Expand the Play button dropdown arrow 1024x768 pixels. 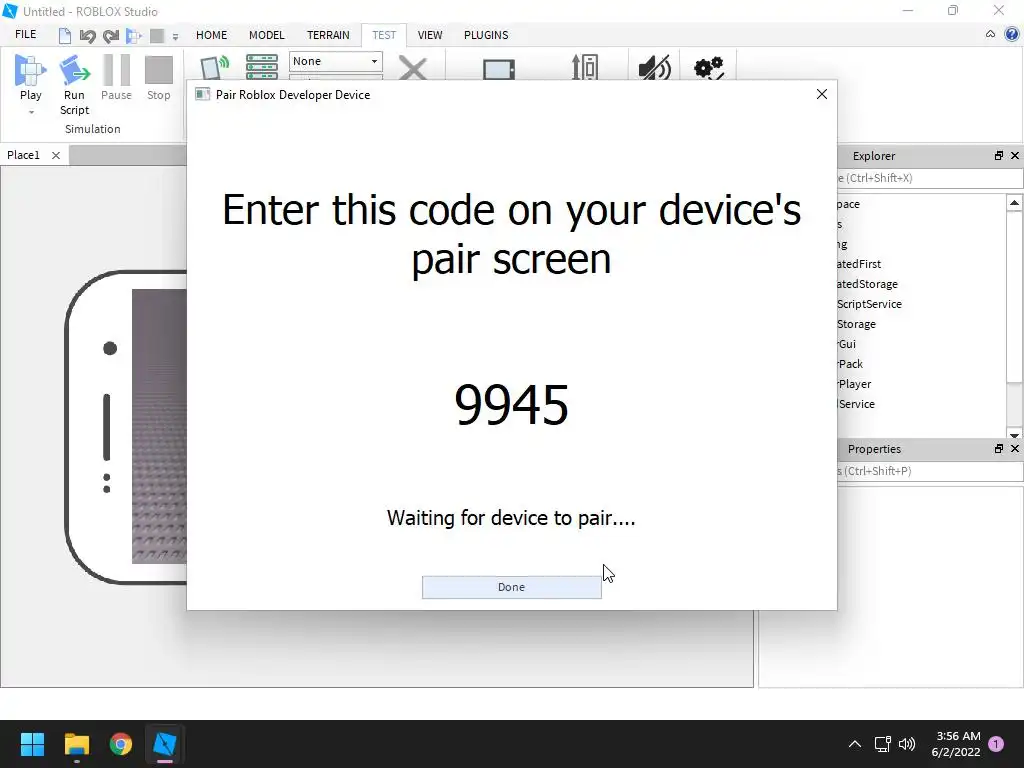tap(31, 112)
